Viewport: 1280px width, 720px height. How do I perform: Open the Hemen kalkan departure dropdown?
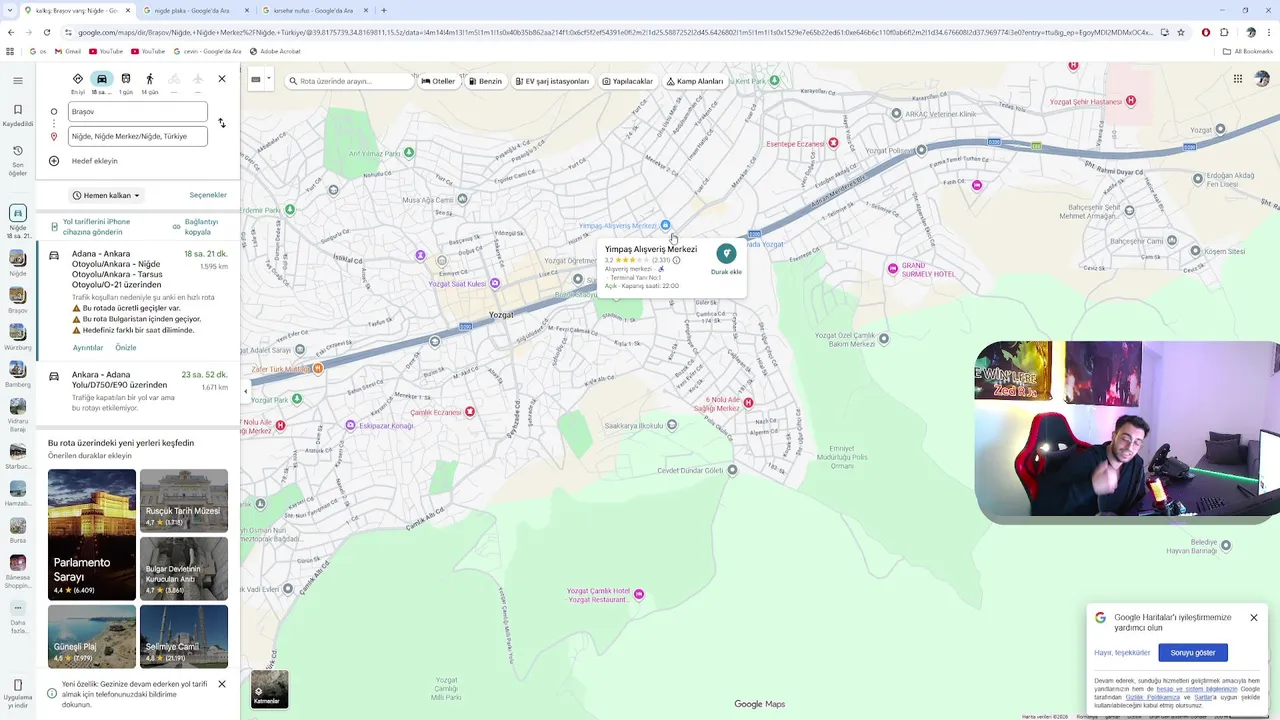(x=106, y=196)
